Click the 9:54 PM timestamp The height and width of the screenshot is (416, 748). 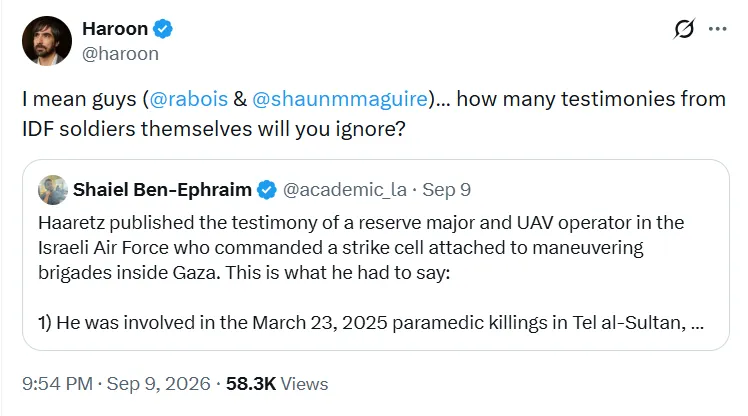tap(57, 384)
